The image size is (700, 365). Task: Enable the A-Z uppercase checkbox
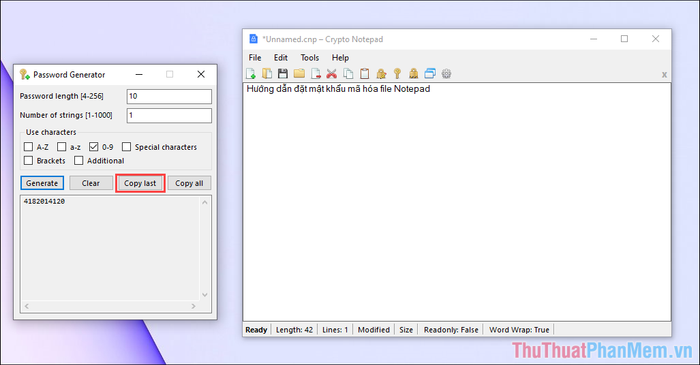[29, 147]
